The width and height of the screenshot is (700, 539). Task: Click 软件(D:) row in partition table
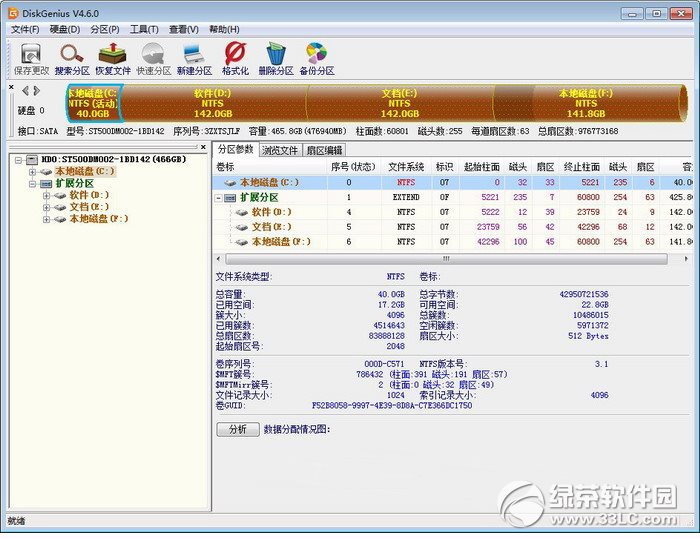pos(452,212)
